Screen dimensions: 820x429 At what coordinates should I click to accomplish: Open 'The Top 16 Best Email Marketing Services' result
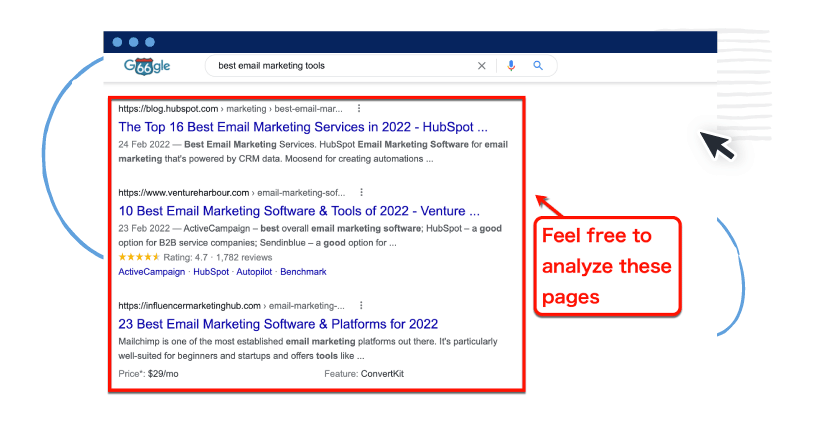point(303,127)
